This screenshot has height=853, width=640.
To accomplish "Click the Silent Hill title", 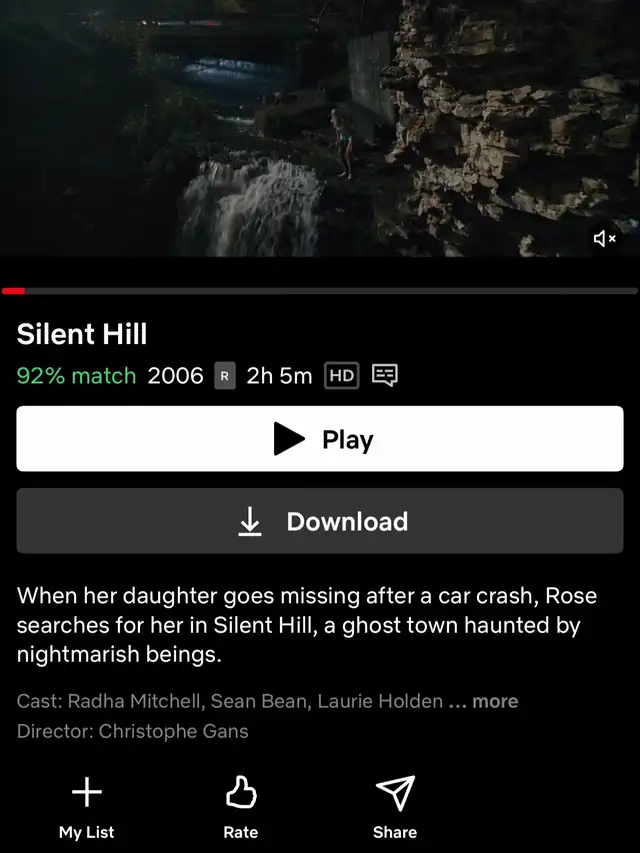I will (x=82, y=333).
